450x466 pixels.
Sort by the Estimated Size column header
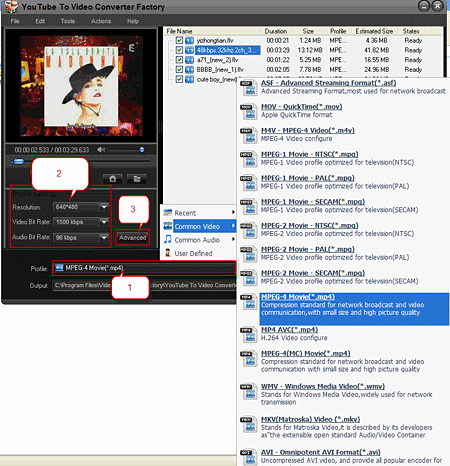point(374,31)
